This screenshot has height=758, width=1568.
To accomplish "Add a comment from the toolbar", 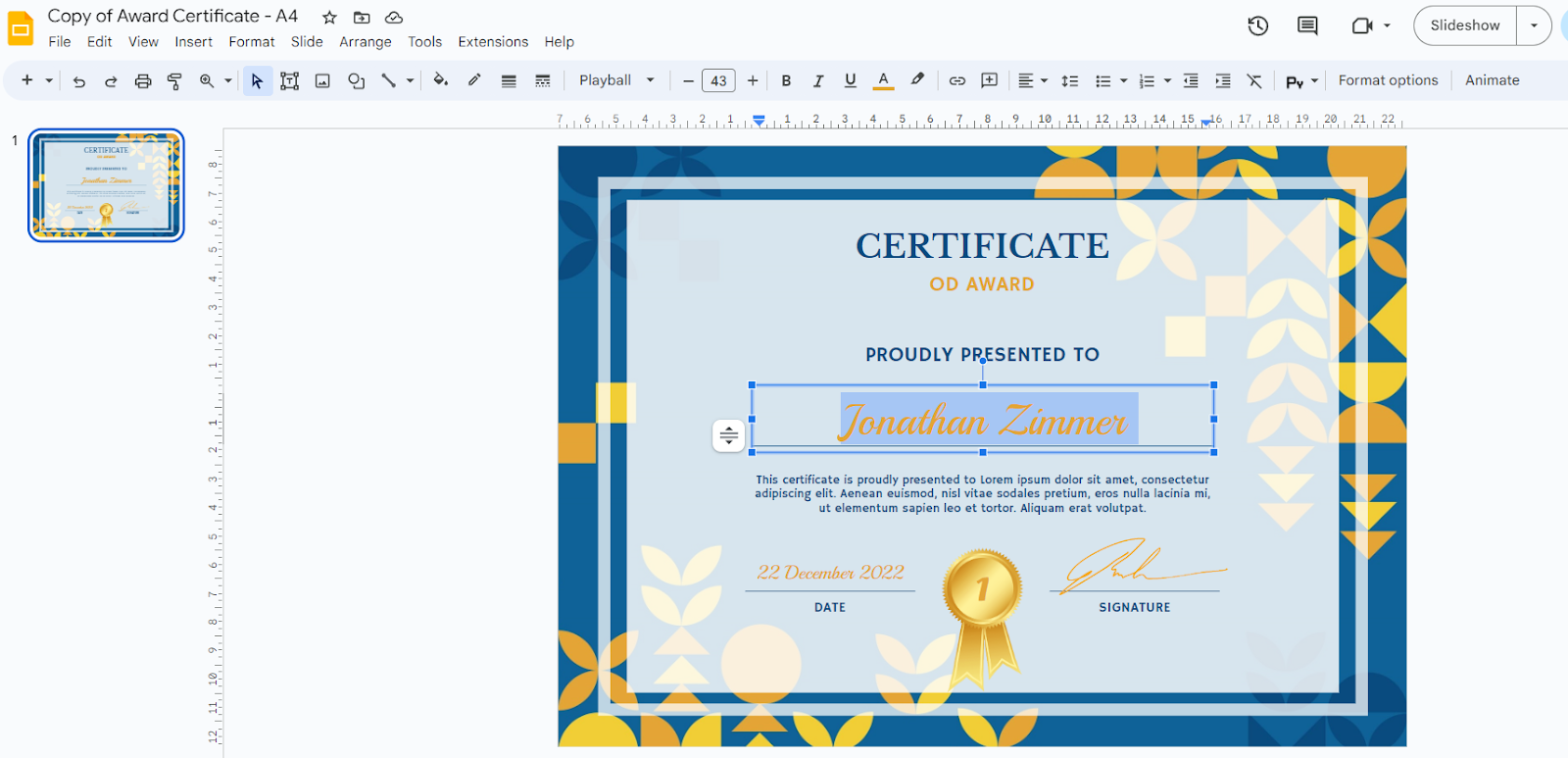I will tap(990, 80).
